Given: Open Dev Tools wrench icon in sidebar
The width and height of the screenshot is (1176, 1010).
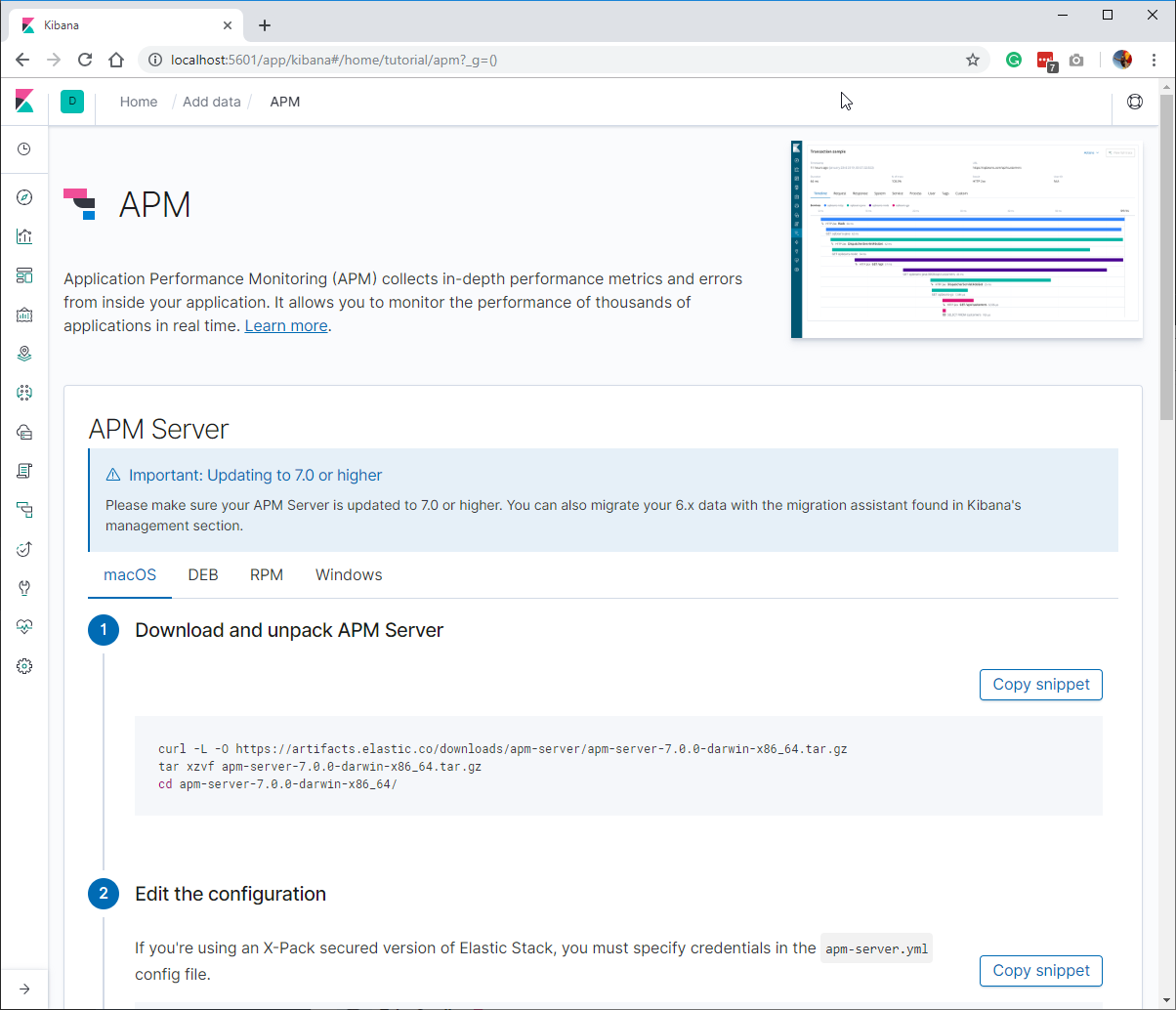Looking at the screenshot, I should (24, 588).
